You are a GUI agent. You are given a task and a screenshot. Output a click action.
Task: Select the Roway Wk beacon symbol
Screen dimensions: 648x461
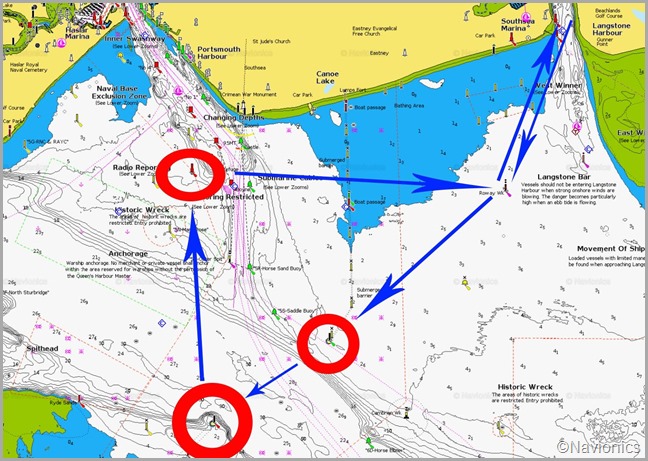[x=506, y=189]
